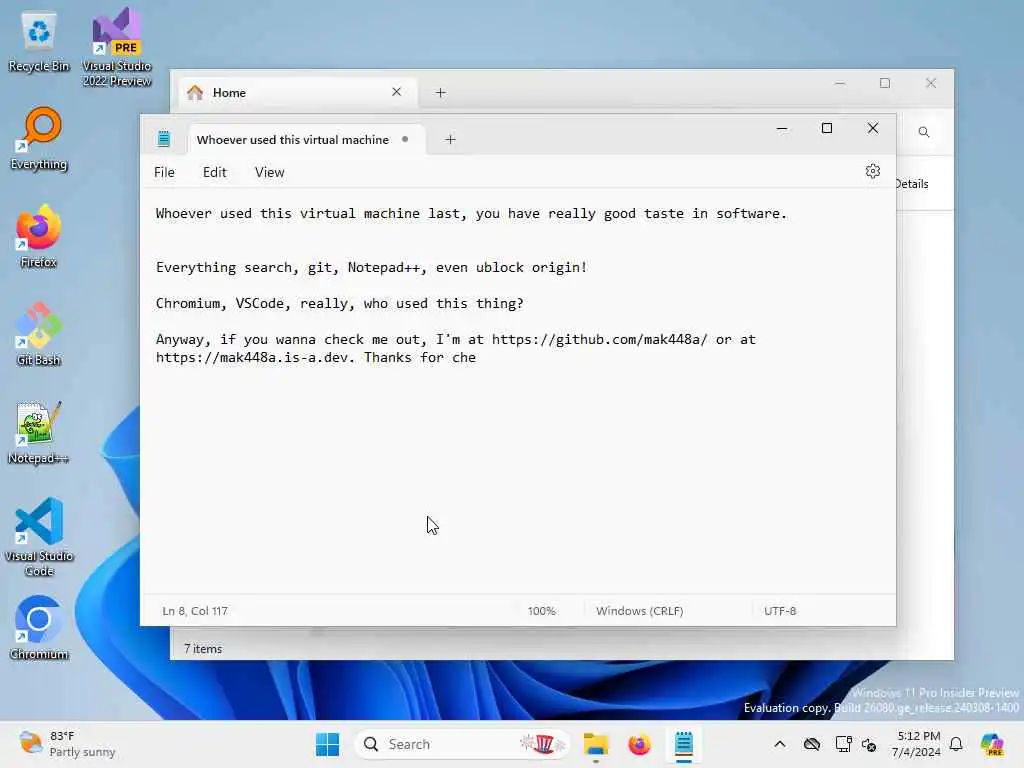
Task: Launch Firefox from the desktop shortcut
Action: pyautogui.click(x=39, y=236)
